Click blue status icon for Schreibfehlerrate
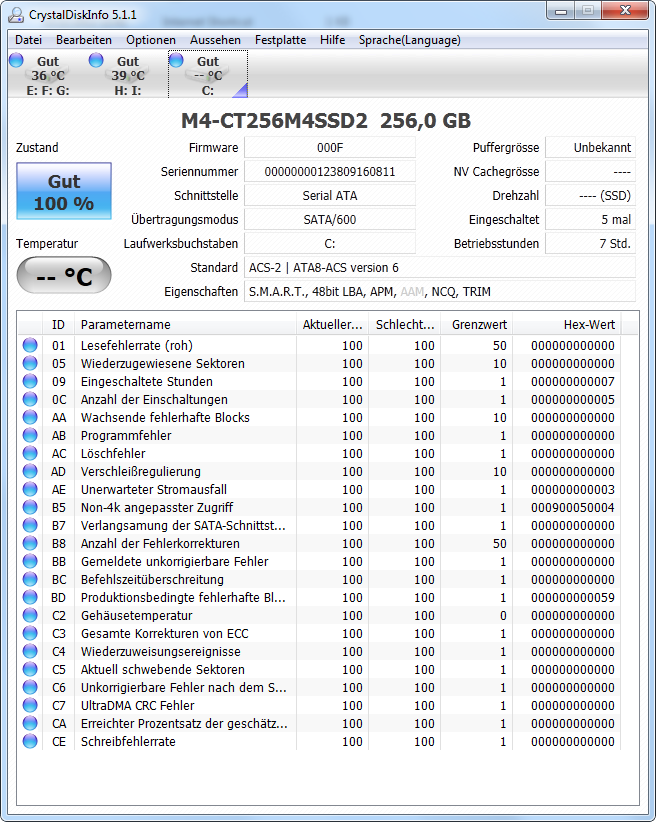This screenshot has width=656, height=822. tap(30, 741)
